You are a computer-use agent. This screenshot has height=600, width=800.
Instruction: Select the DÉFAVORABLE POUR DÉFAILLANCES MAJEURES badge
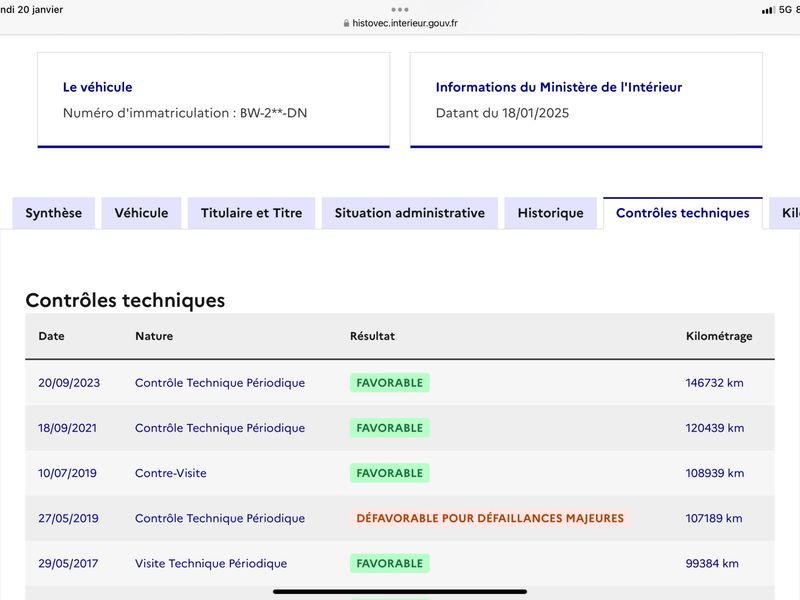(490, 518)
